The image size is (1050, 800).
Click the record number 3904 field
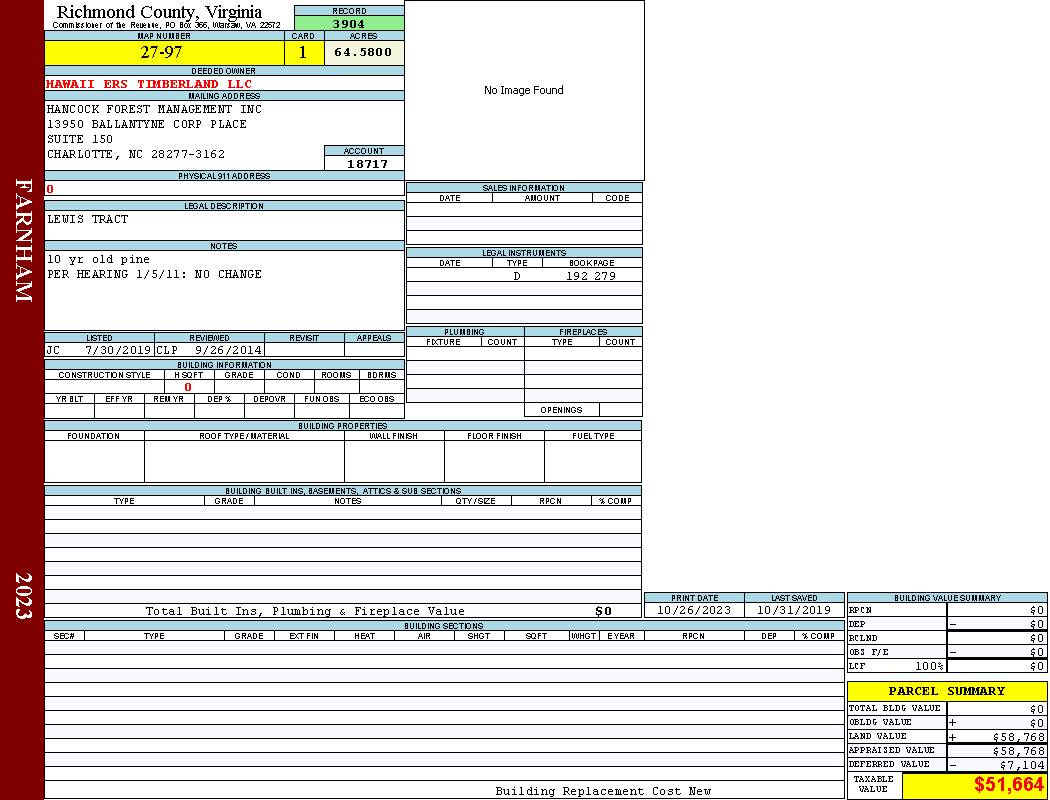click(349, 24)
